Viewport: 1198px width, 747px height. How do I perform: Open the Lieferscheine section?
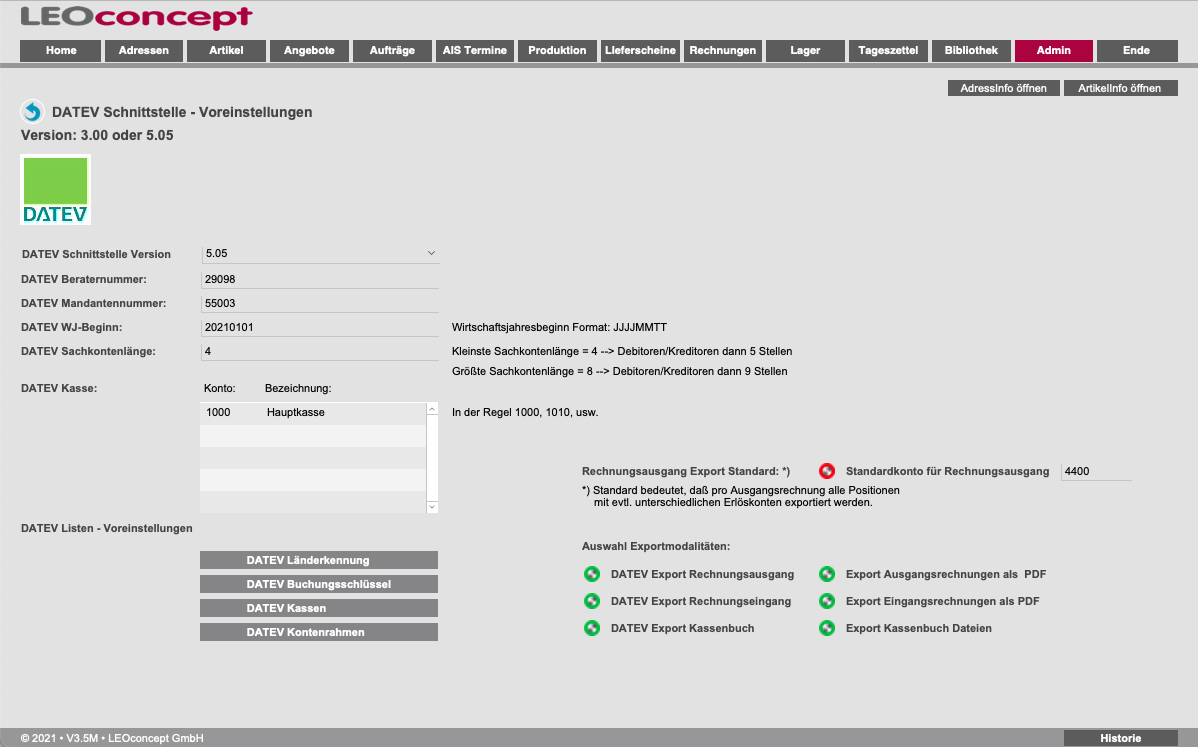[x=640, y=50]
